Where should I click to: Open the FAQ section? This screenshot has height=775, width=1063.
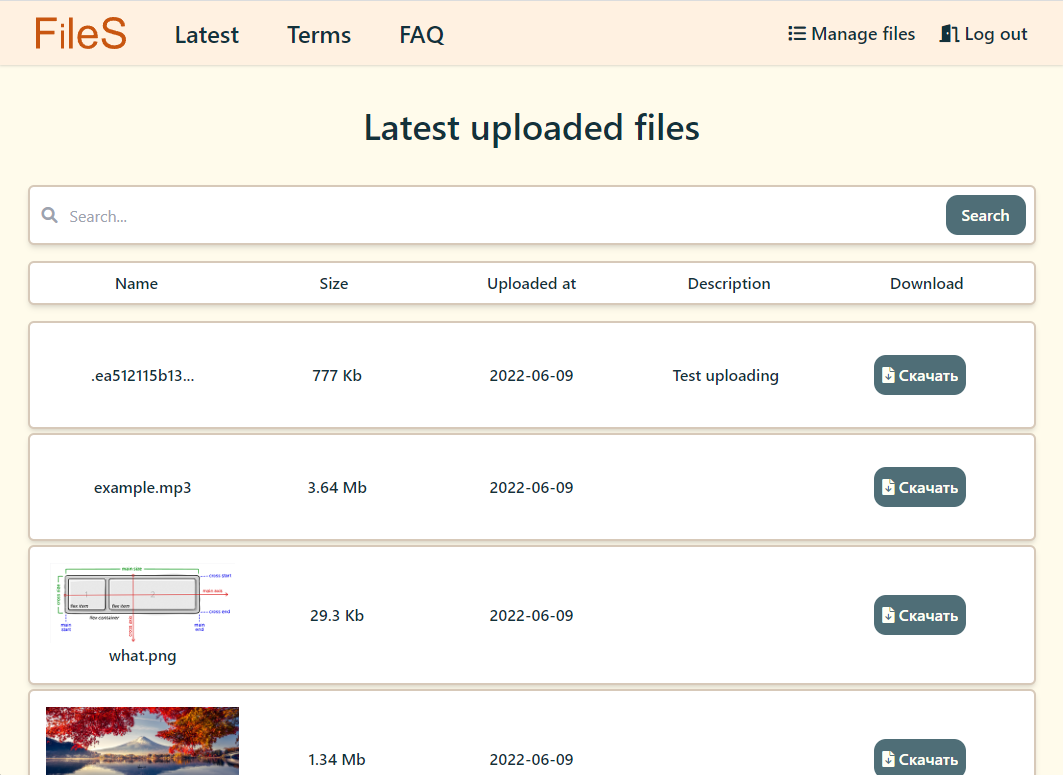tap(421, 35)
